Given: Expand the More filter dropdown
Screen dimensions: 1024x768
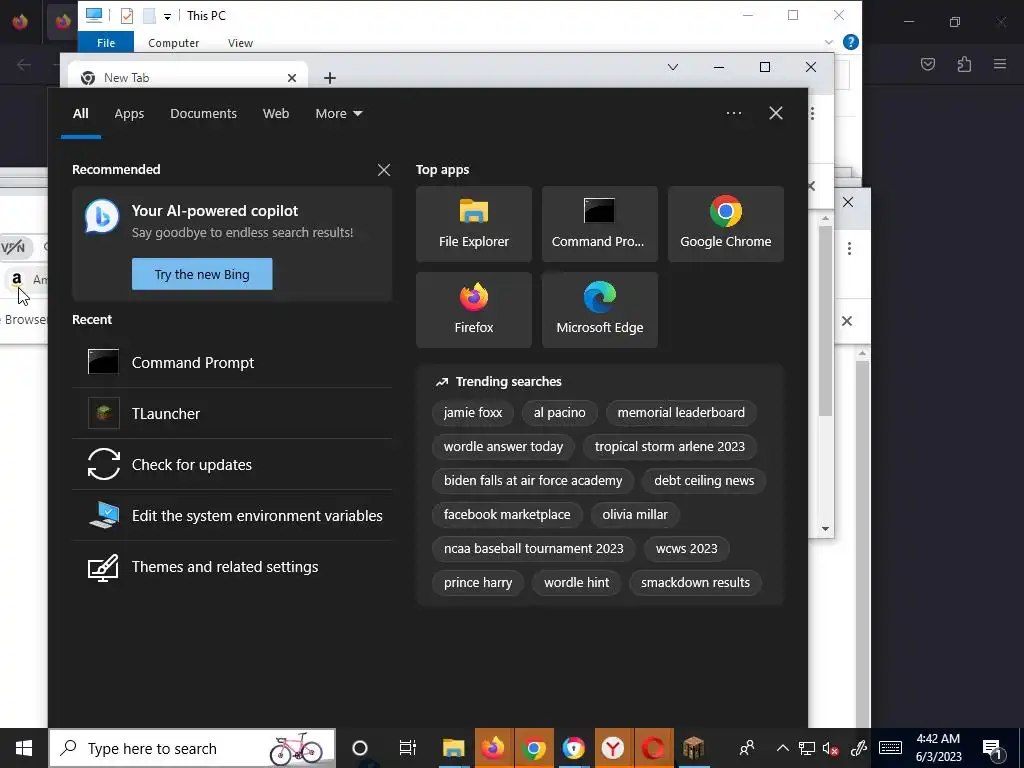Looking at the screenshot, I should pos(338,114).
